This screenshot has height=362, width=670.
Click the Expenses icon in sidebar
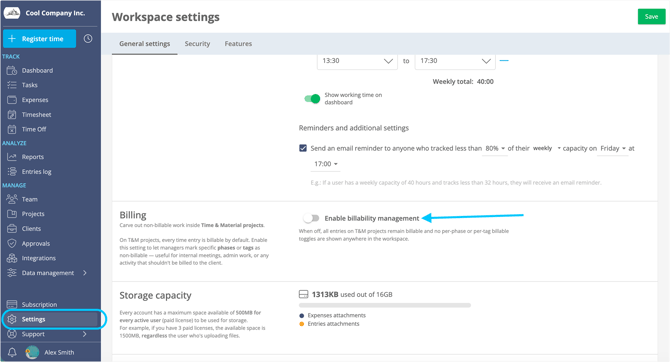12,100
